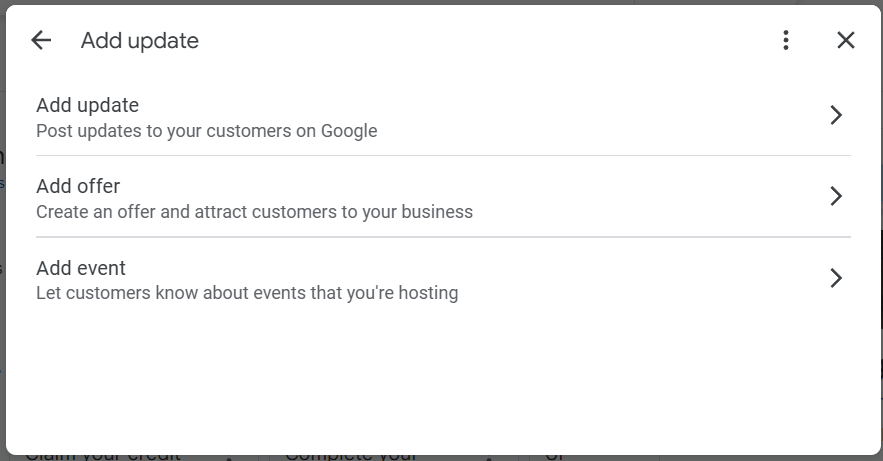Click the chevron next to Add event
Image resolution: width=883 pixels, height=461 pixels.
(x=836, y=278)
